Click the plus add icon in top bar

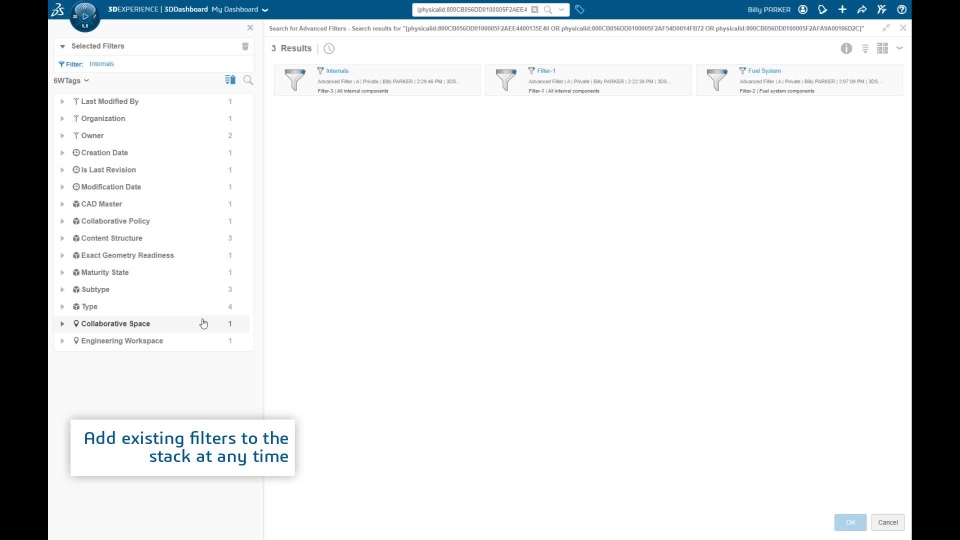842,10
